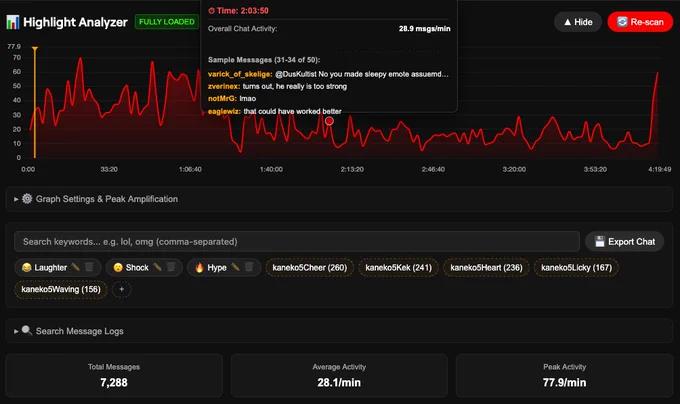Click the 28.9 msgs/min activity value
Image resolution: width=680 pixels, height=404 pixels.
[x=425, y=29]
